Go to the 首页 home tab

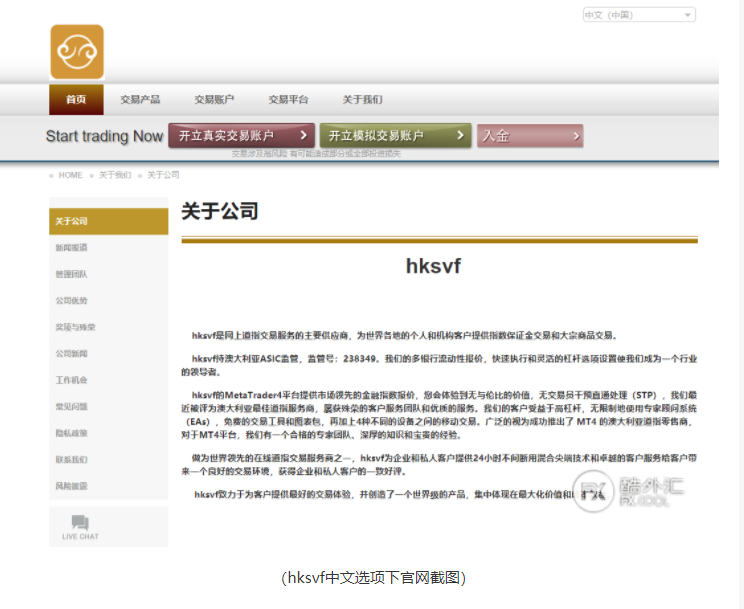tap(76, 99)
